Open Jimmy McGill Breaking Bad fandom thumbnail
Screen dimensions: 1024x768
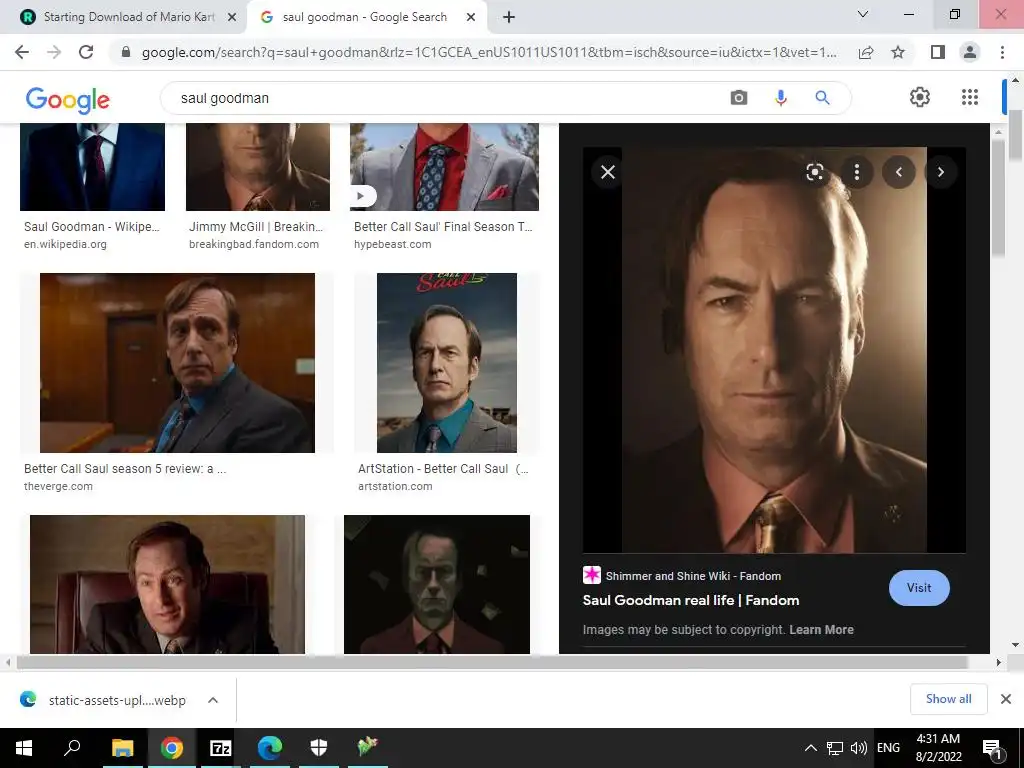(x=258, y=167)
